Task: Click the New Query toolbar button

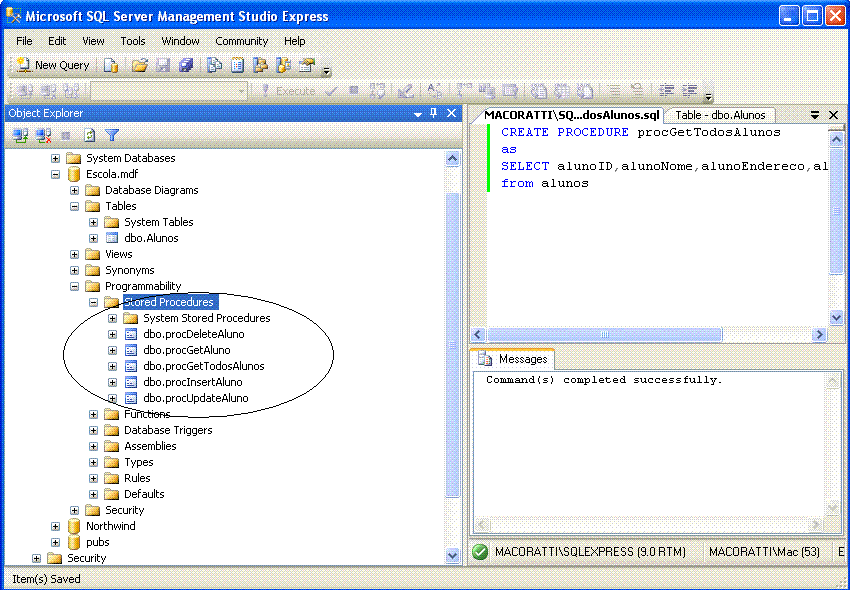Action: point(53,65)
